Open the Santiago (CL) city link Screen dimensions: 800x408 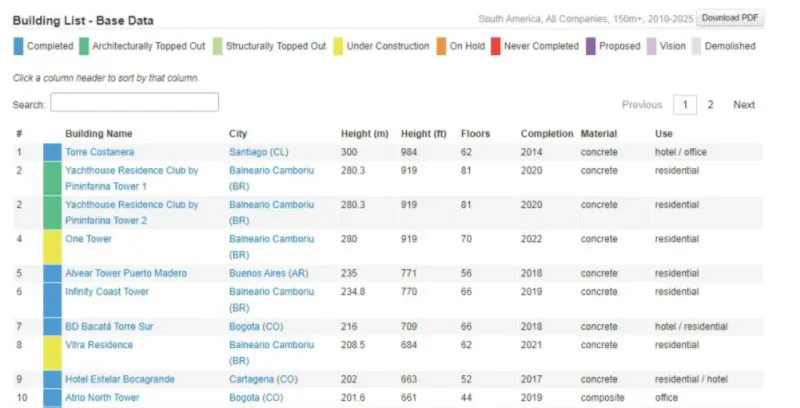point(259,152)
